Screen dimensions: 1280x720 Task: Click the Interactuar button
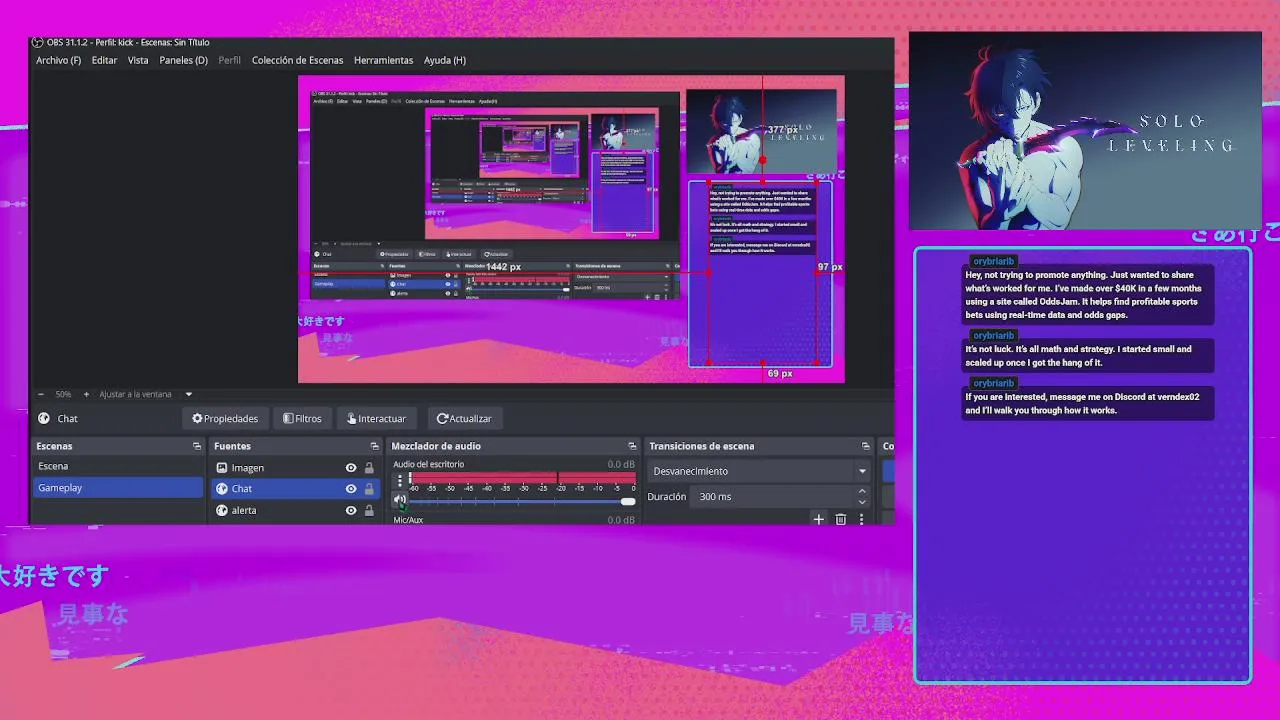coord(376,419)
